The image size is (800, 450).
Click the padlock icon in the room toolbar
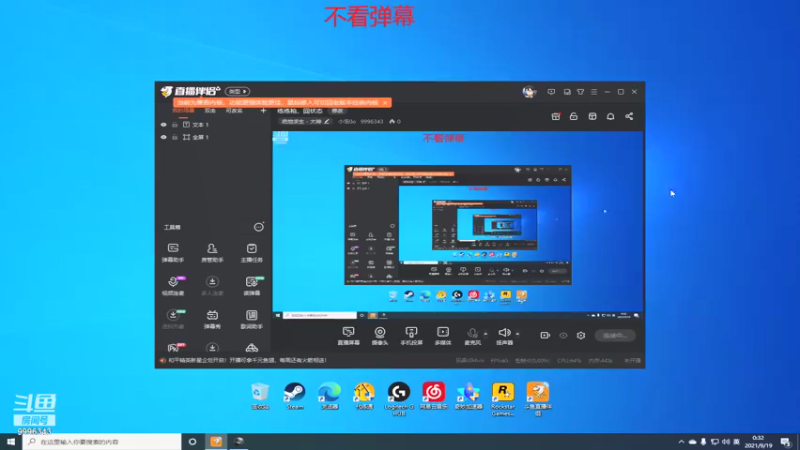point(573,116)
